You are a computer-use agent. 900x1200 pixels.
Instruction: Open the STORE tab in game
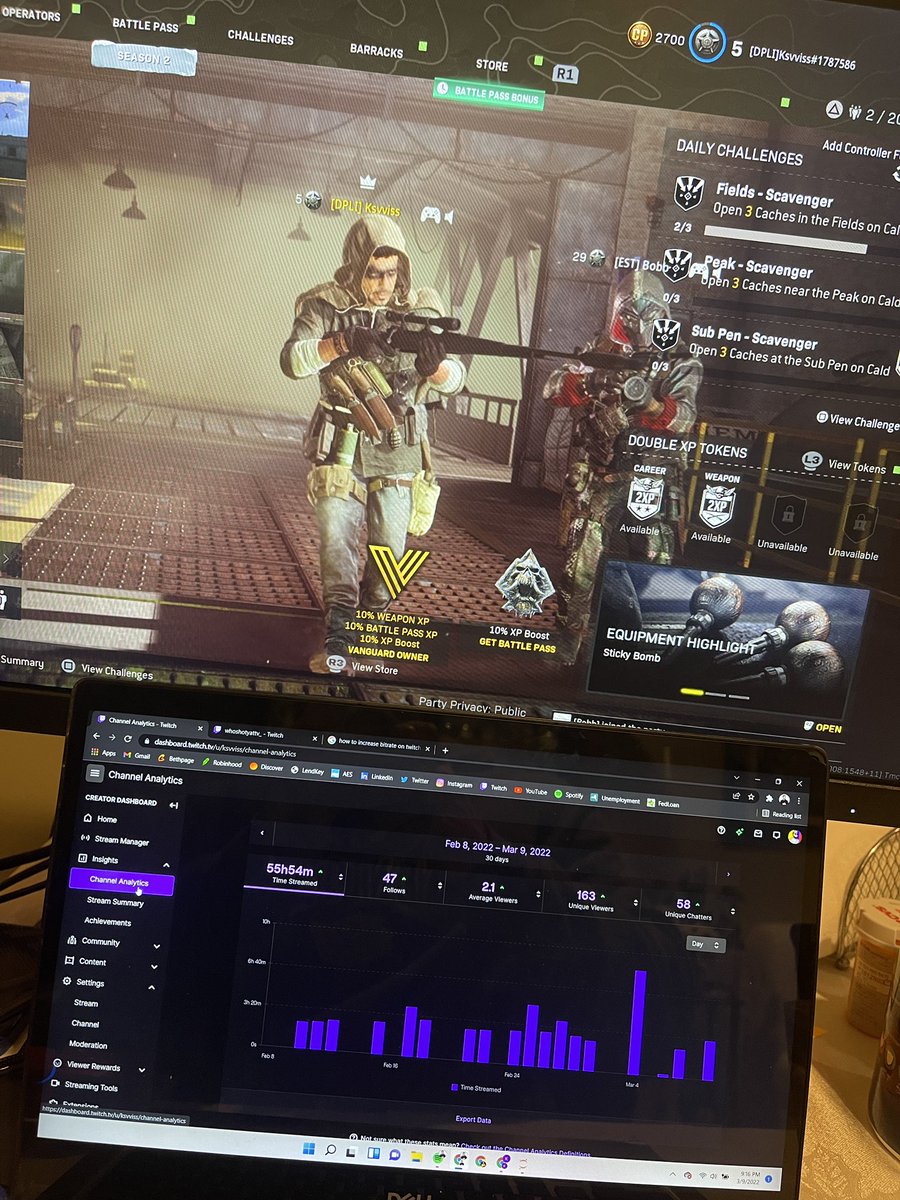491,66
